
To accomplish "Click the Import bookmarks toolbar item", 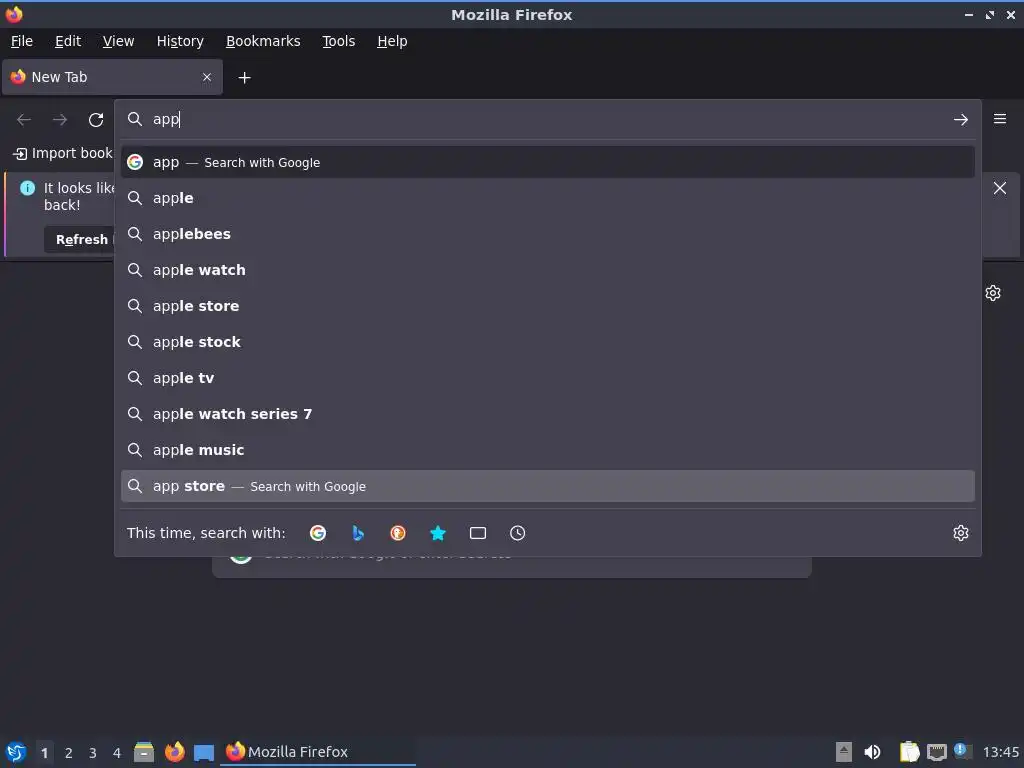I will tap(63, 153).
